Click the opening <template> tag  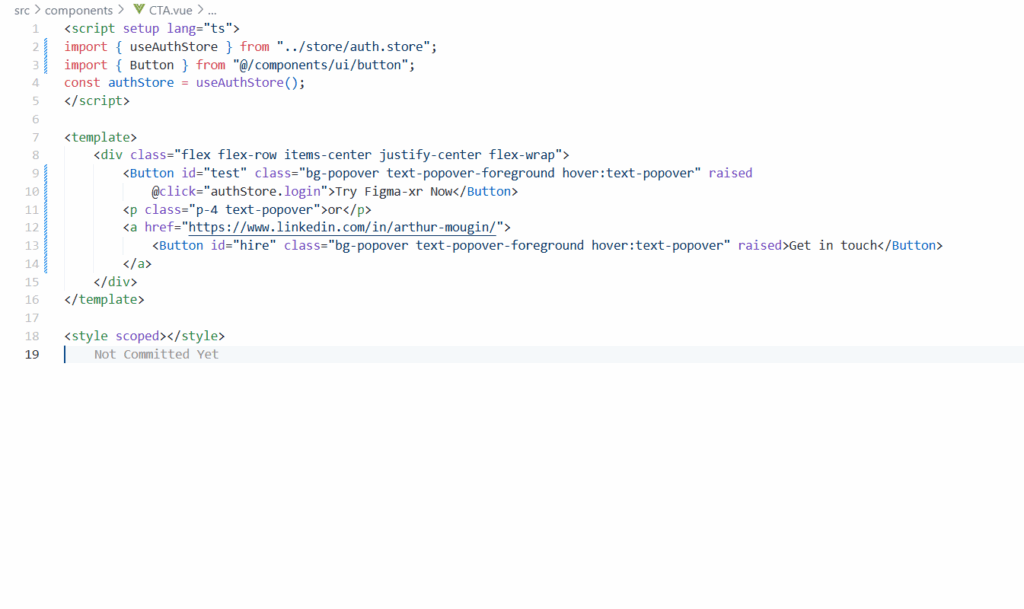point(101,137)
